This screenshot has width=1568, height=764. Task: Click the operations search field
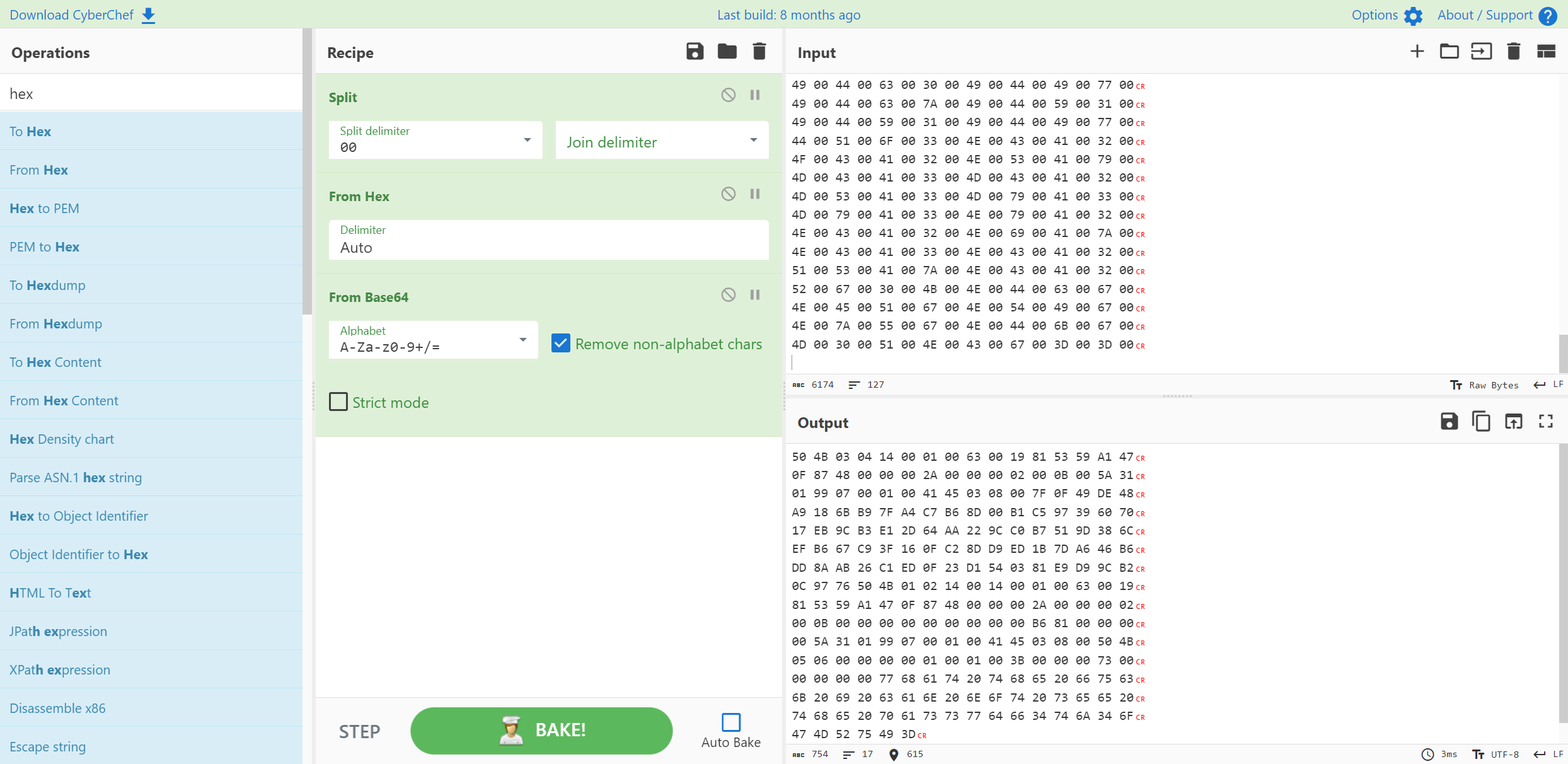pos(151,93)
